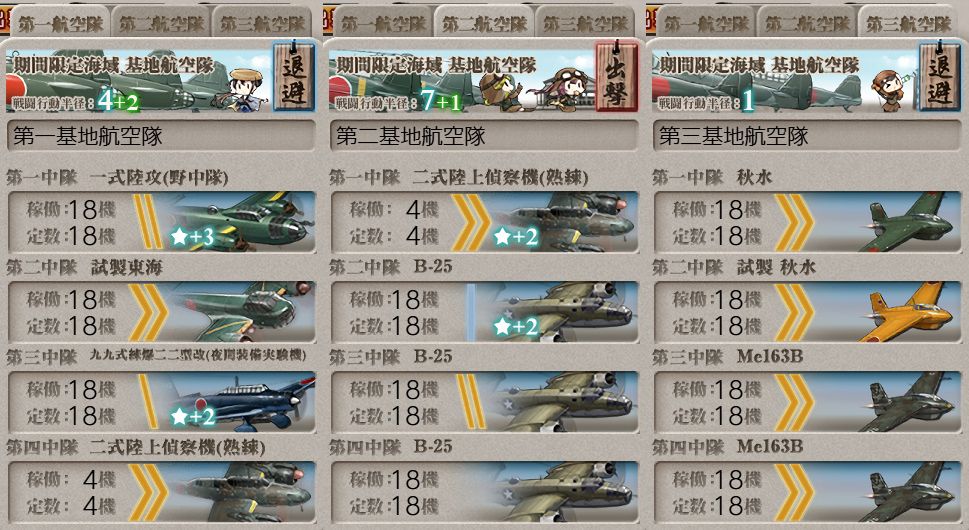The height and width of the screenshot is (530, 969).
Task: Toggle the 退避 wooden tag of first air base
Action: (x=294, y=77)
